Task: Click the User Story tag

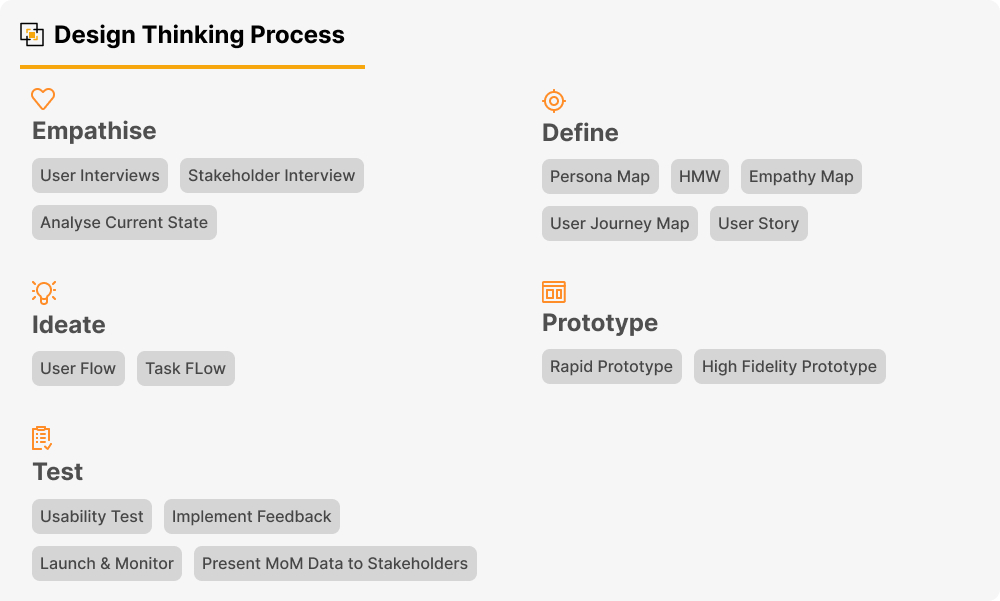Action: 759,224
